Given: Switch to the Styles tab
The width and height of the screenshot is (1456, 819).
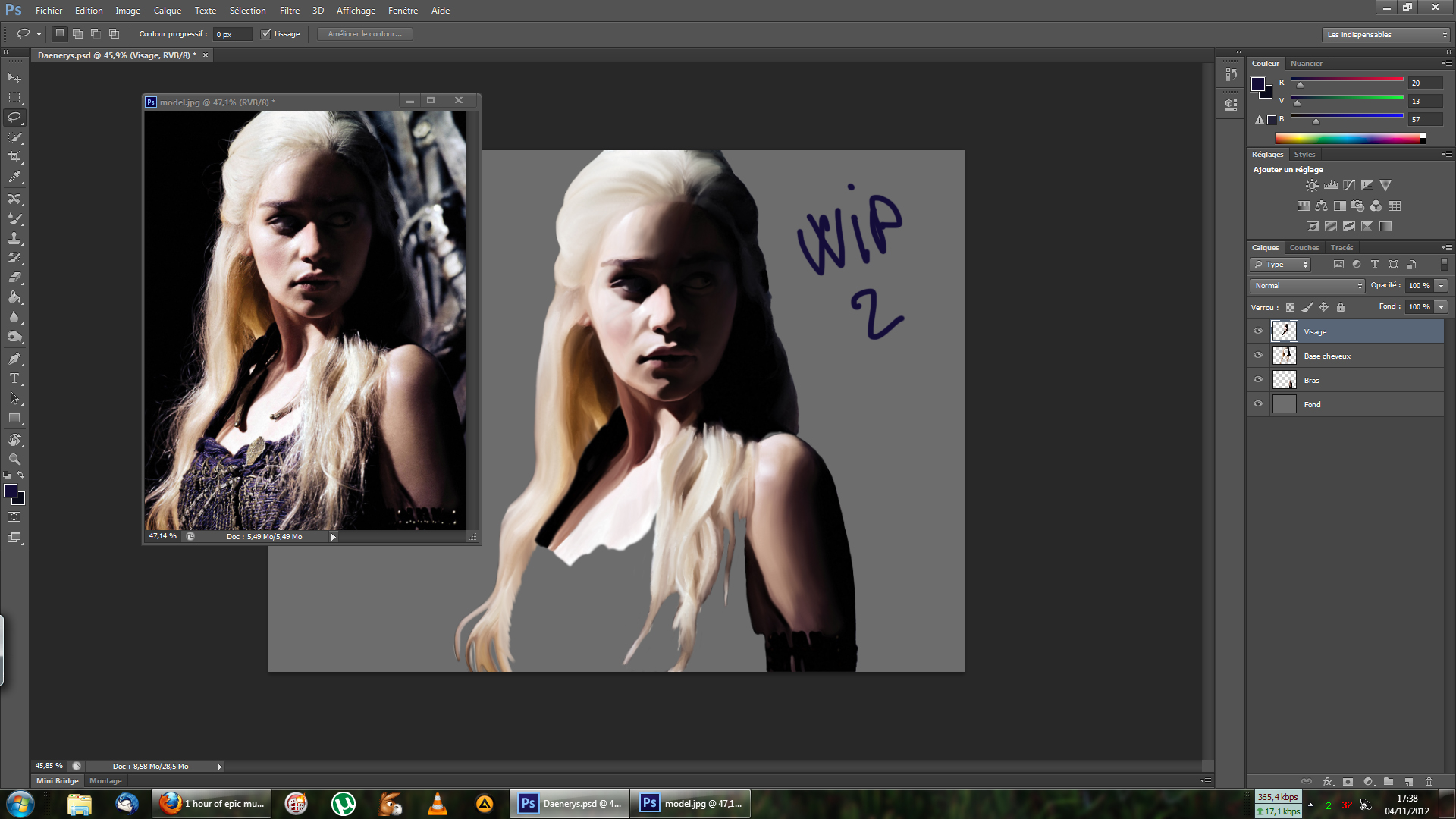Looking at the screenshot, I should 1305,155.
